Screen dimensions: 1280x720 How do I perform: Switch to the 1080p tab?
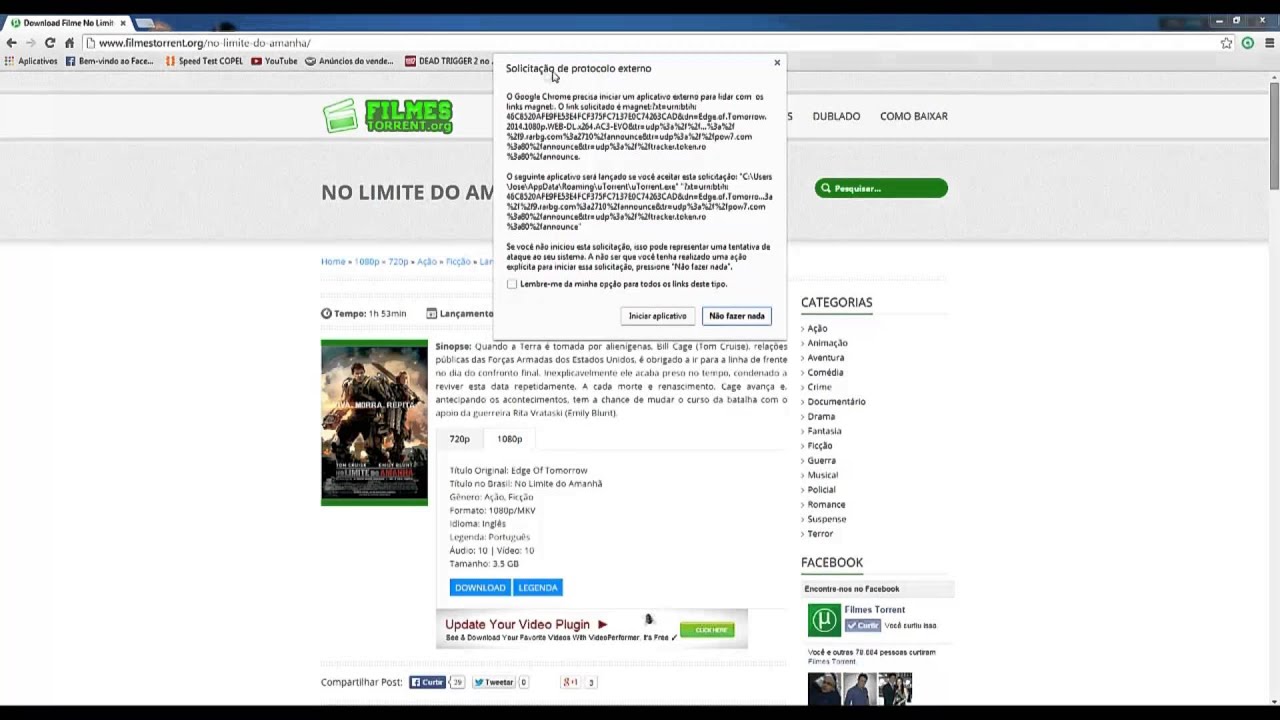[510, 439]
